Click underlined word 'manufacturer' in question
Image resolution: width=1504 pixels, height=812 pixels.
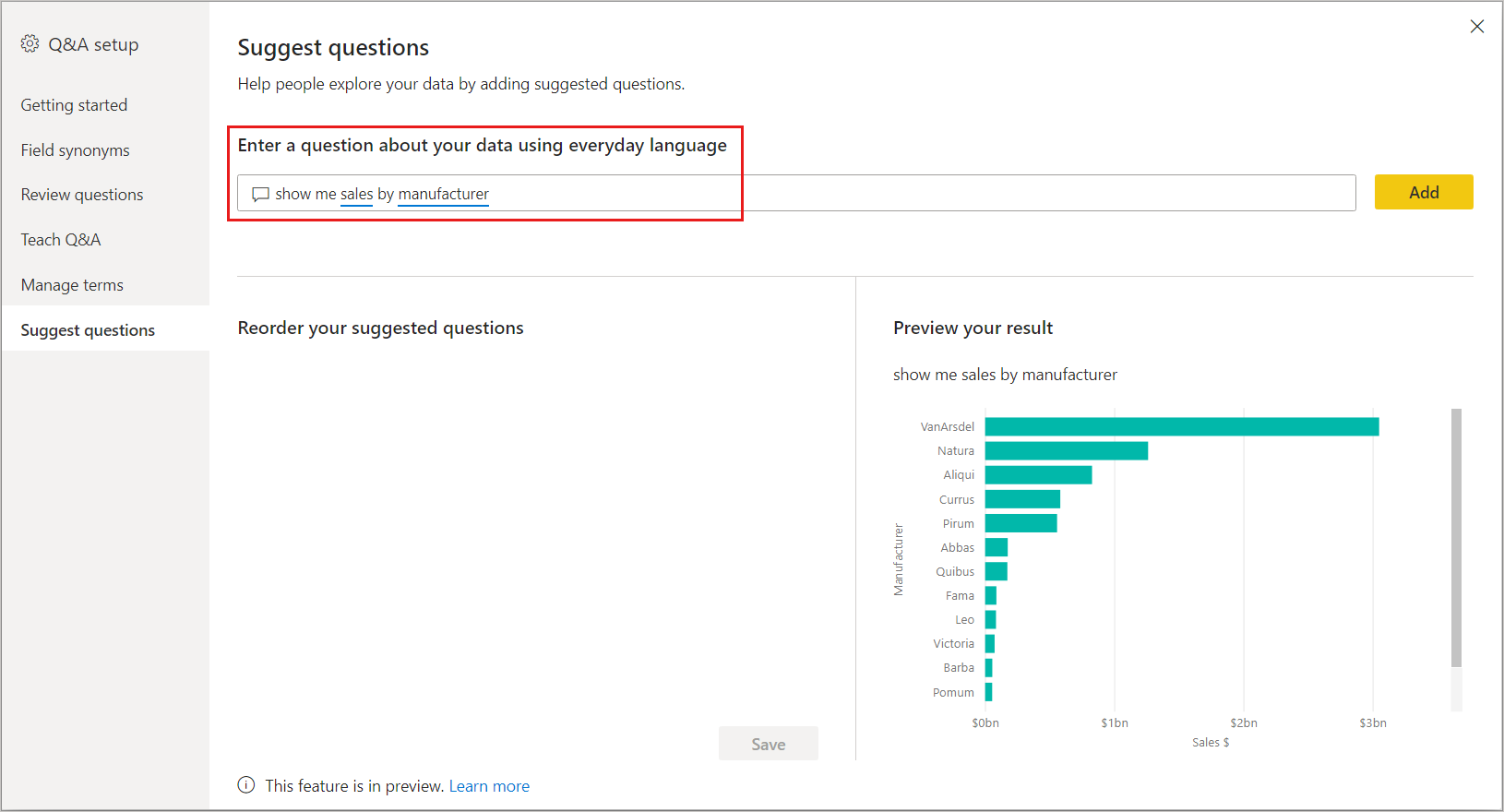(443, 194)
